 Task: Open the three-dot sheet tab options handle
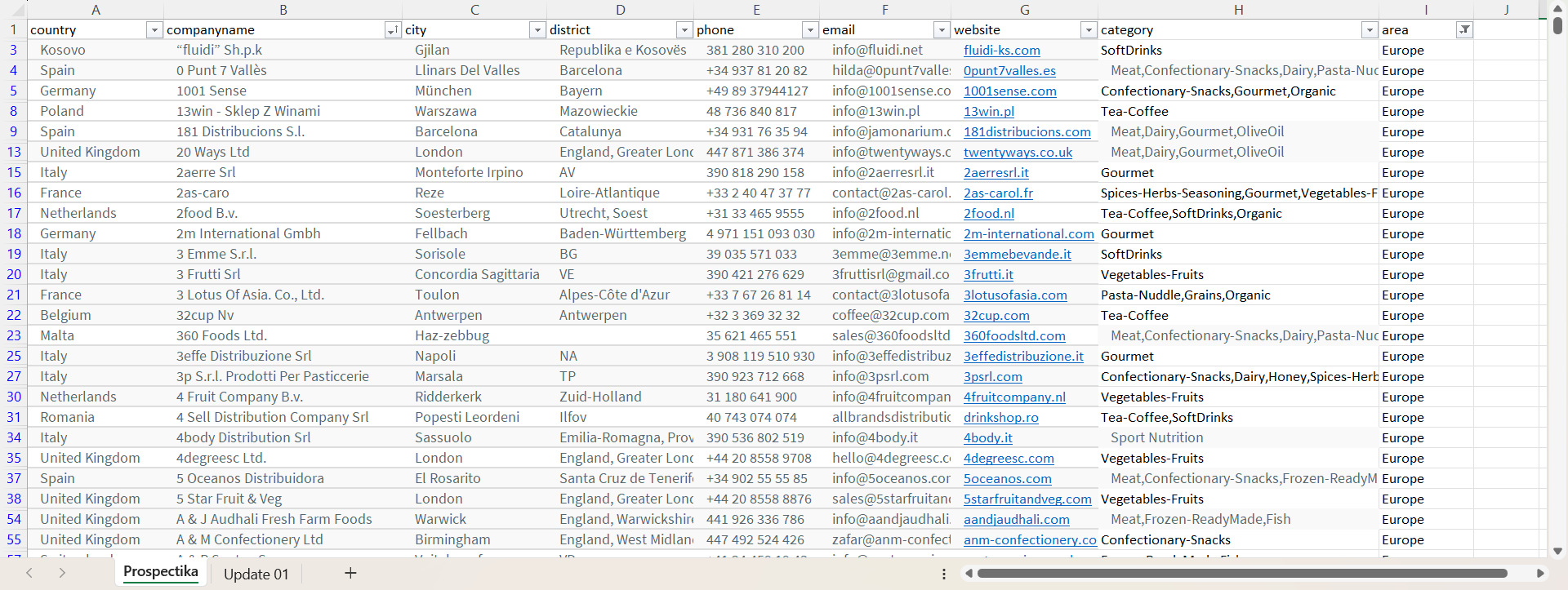click(x=944, y=574)
